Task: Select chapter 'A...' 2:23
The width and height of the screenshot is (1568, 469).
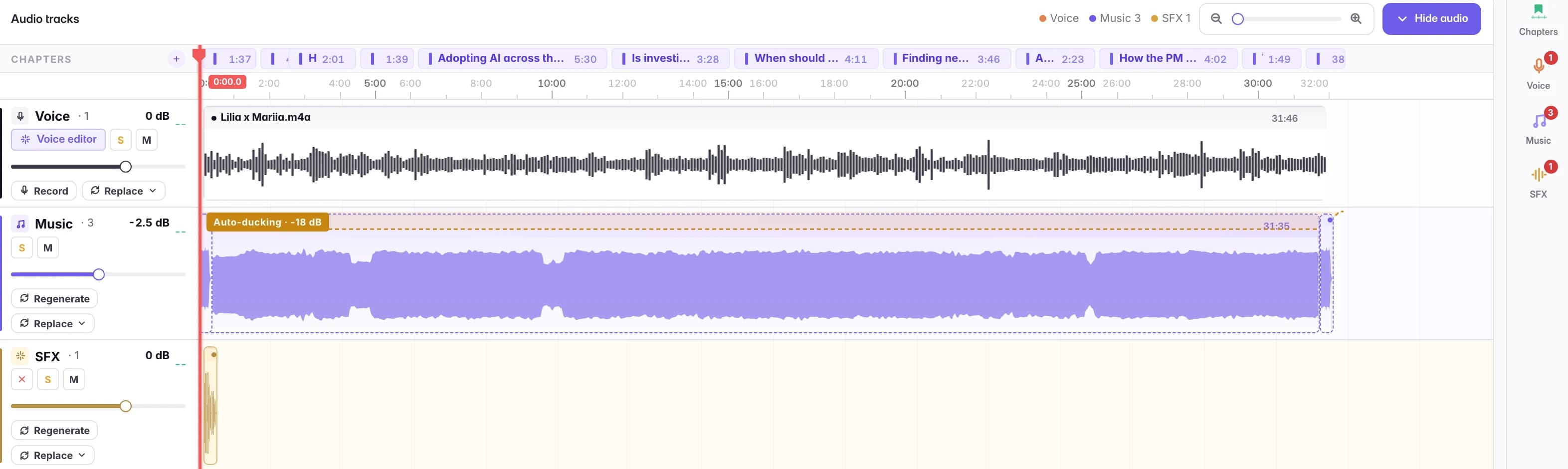Action: 1055,58
